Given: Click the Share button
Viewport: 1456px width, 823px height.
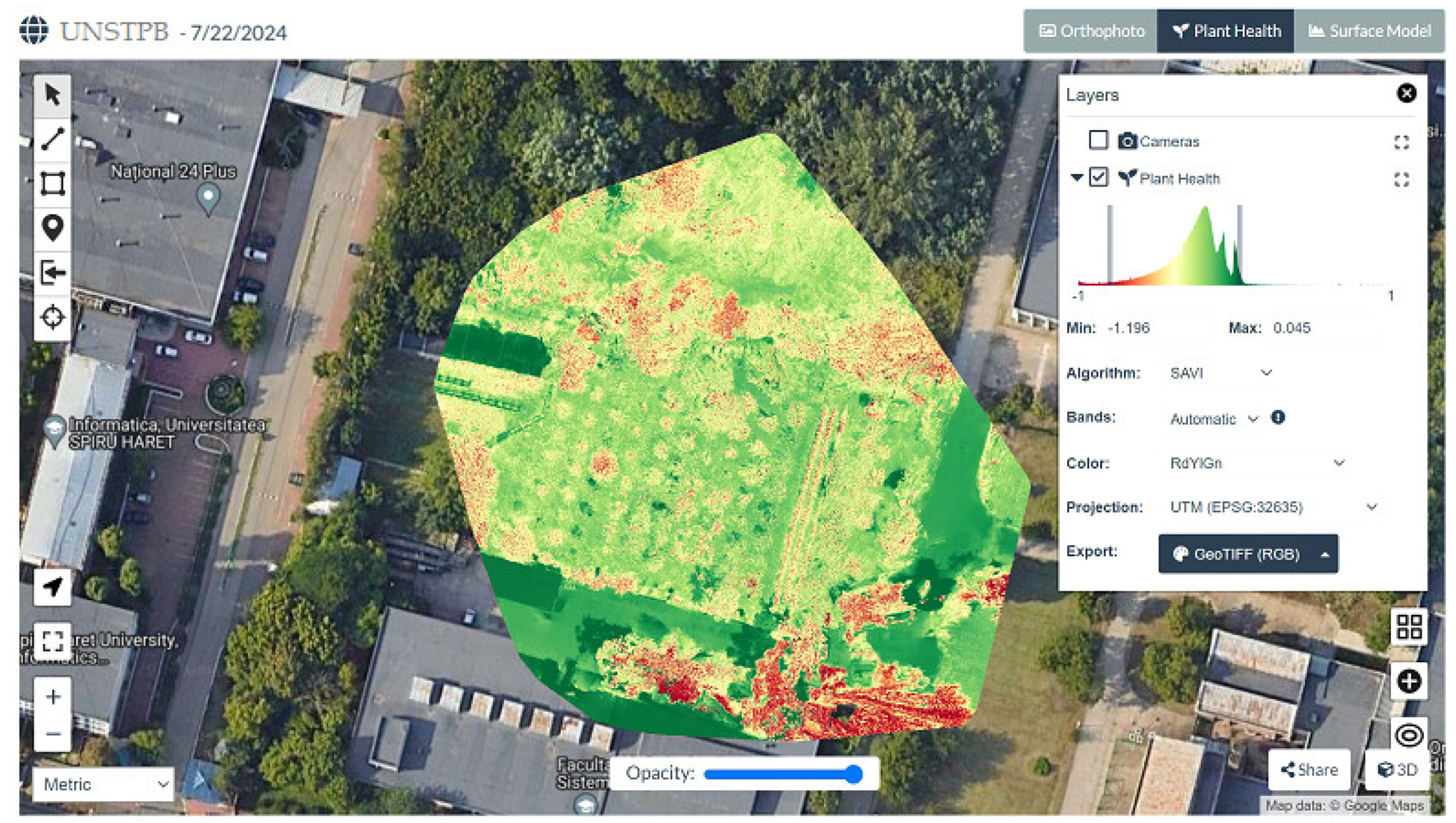Looking at the screenshot, I should [x=1309, y=769].
